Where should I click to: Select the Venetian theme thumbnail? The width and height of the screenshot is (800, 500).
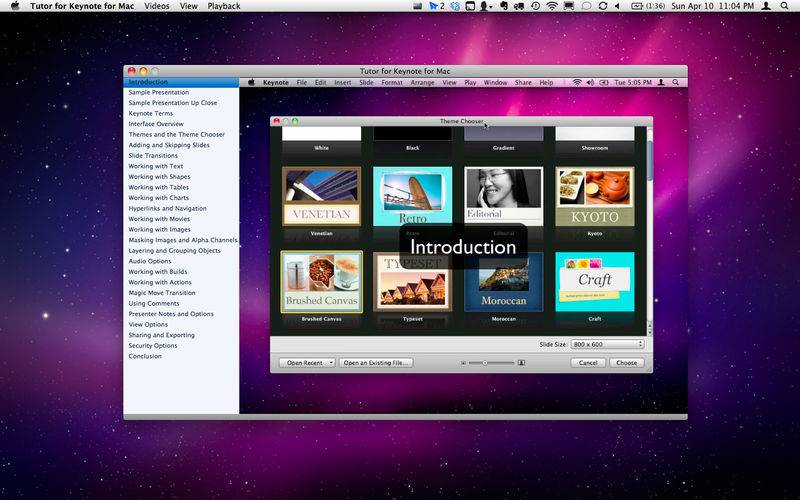(x=321, y=196)
